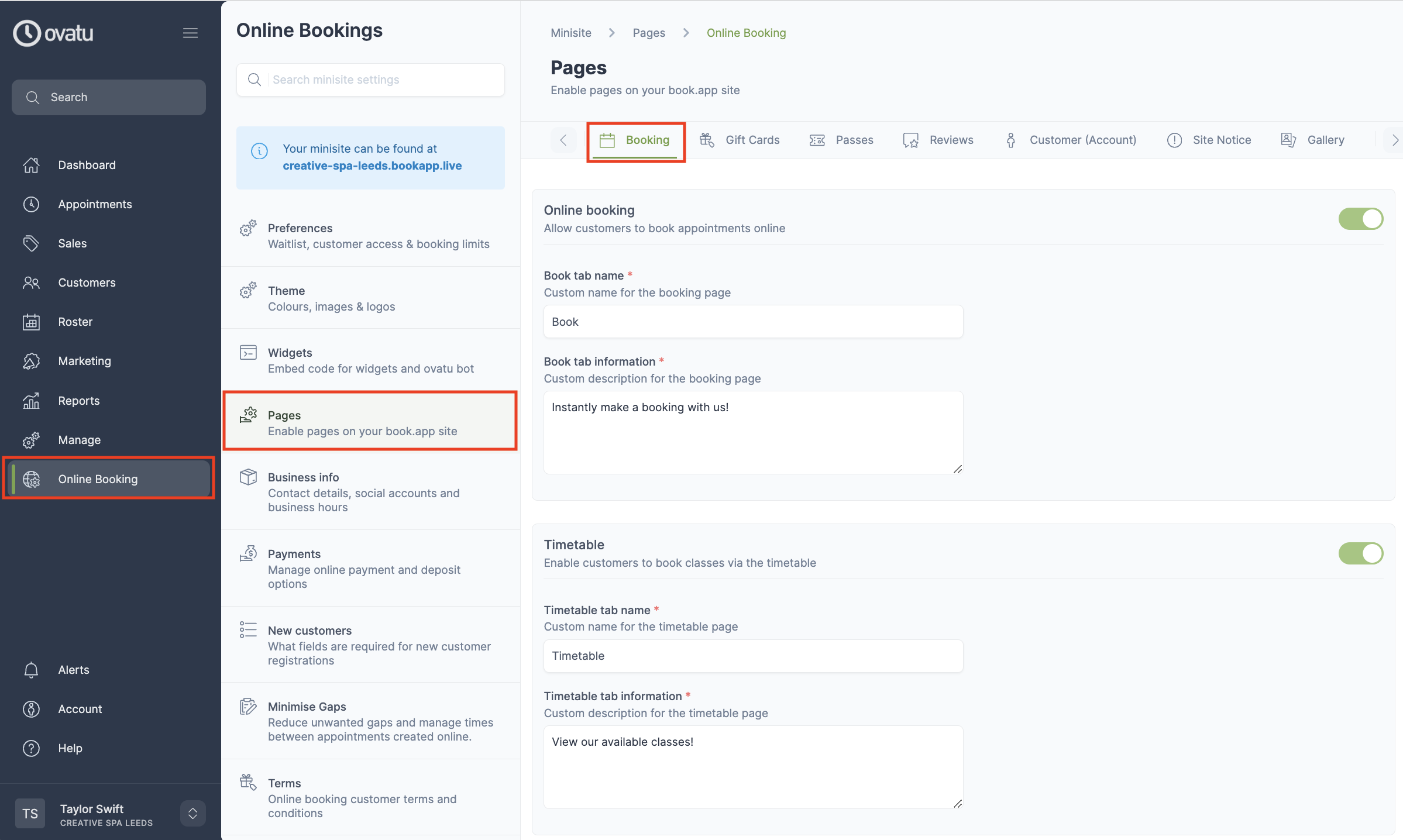Collapse the sidebar with the hamburger icon
Screen dimensions: 1403x840
pos(190,33)
